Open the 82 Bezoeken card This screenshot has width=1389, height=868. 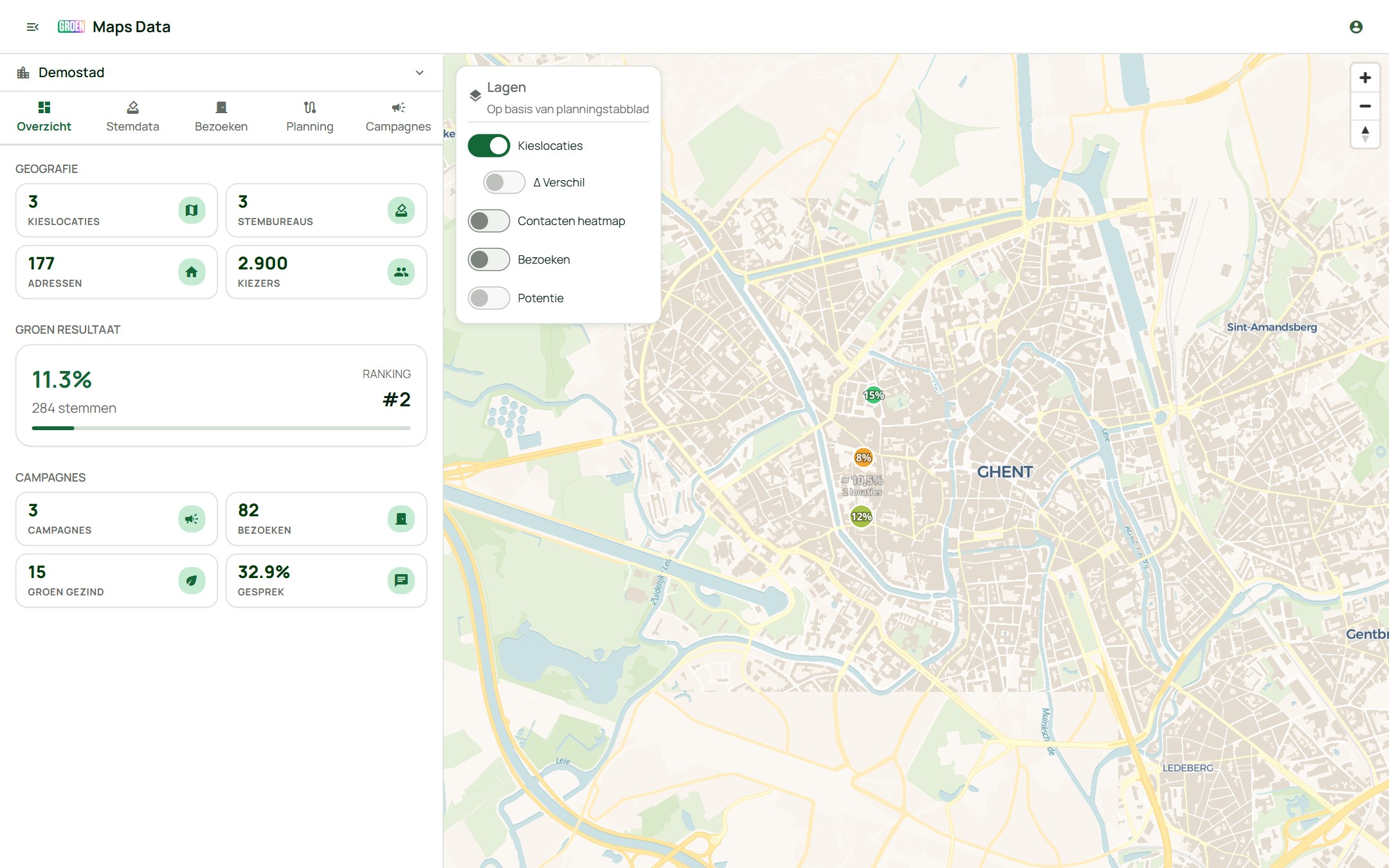pos(327,519)
